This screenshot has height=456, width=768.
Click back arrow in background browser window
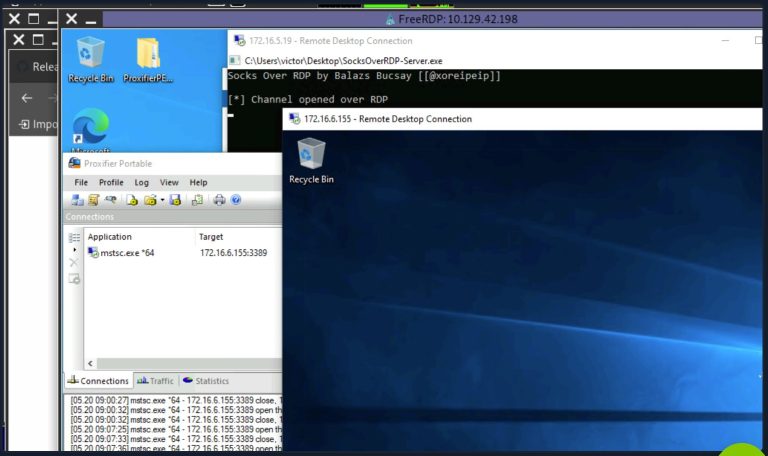pos(27,98)
